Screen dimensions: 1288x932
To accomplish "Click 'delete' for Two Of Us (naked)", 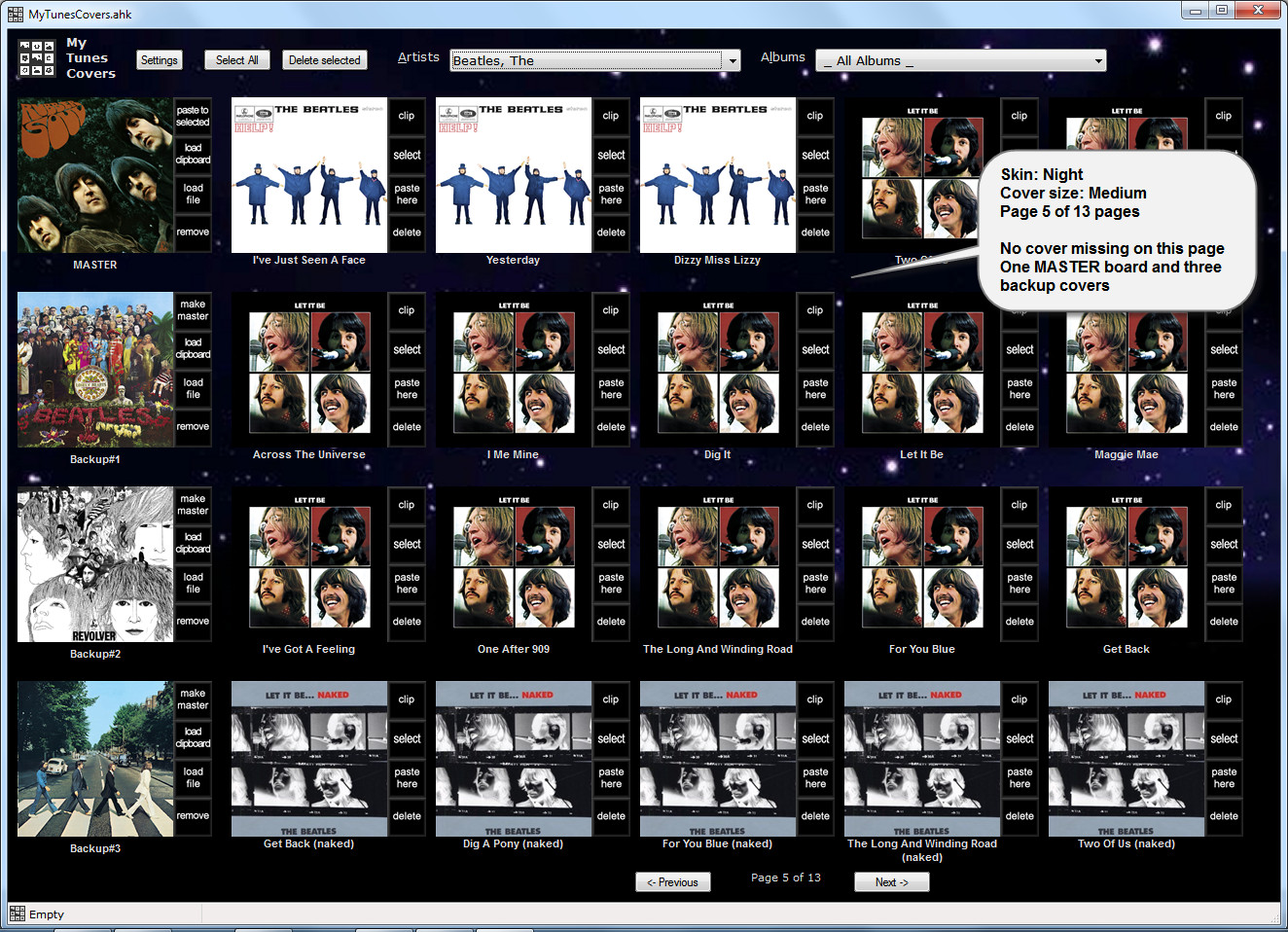I will (x=1224, y=816).
